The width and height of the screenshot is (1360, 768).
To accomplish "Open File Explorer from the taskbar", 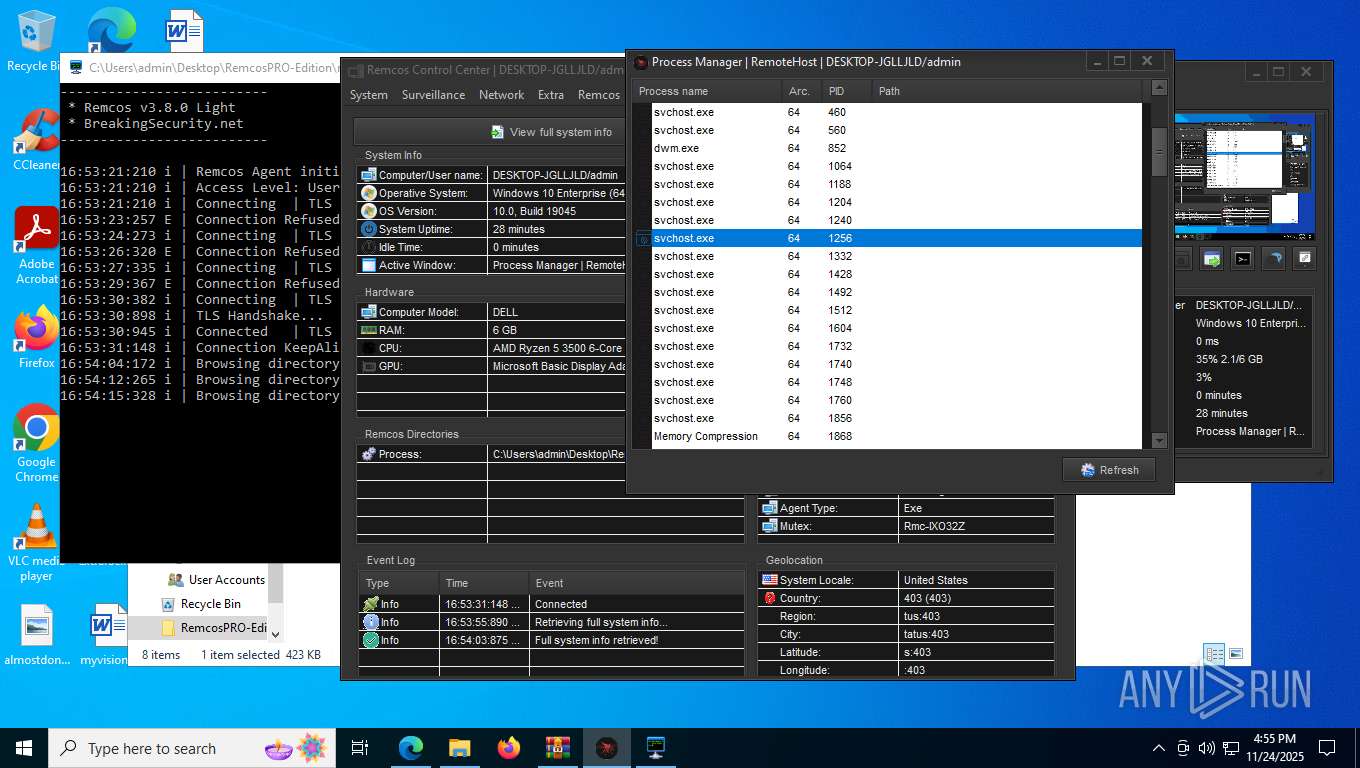I will (x=459, y=747).
